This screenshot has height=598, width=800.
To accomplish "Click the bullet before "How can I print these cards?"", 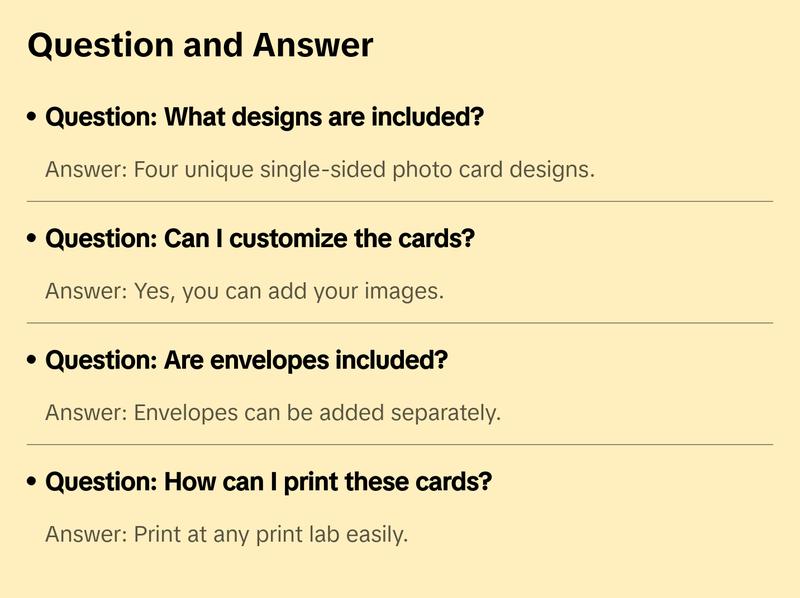I will click(33, 483).
